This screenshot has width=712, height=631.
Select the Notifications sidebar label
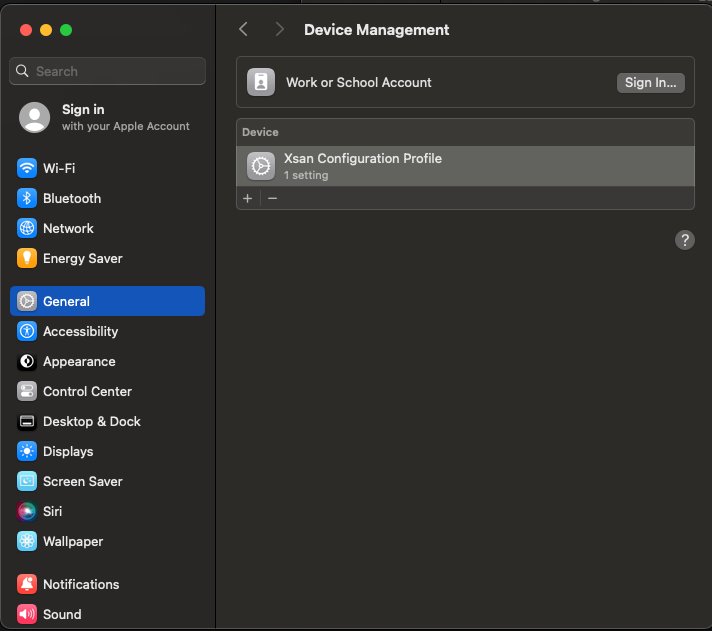pos(81,584)
